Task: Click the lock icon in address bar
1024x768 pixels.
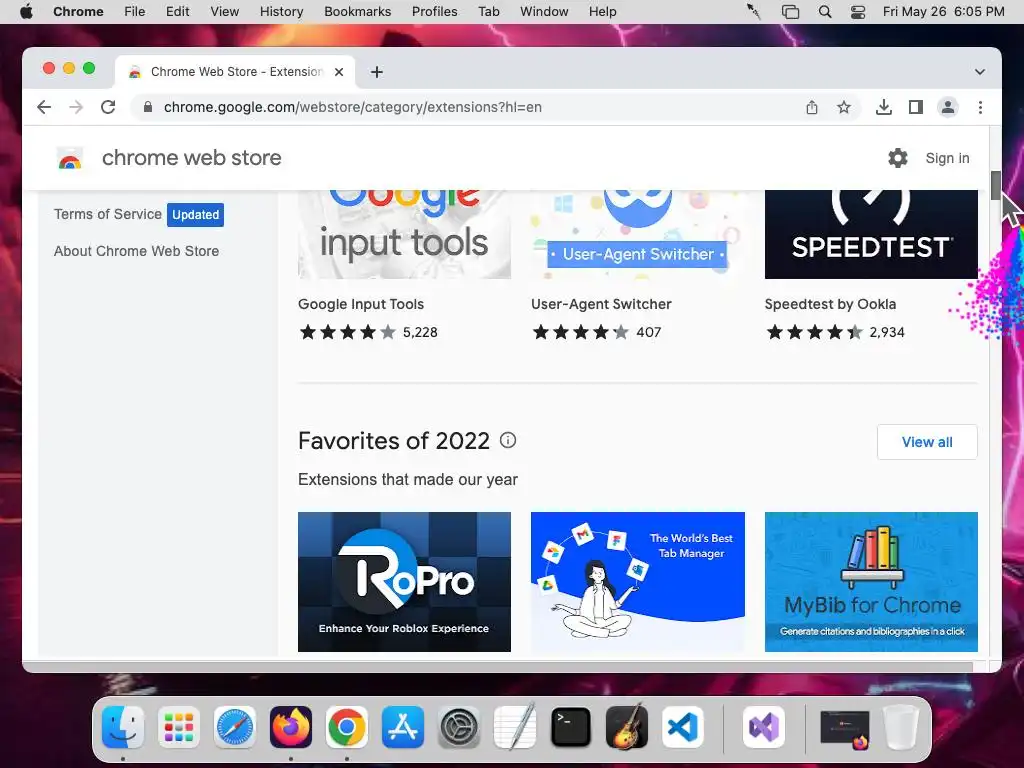Action: pyautogui.click(x=148, y=107)
